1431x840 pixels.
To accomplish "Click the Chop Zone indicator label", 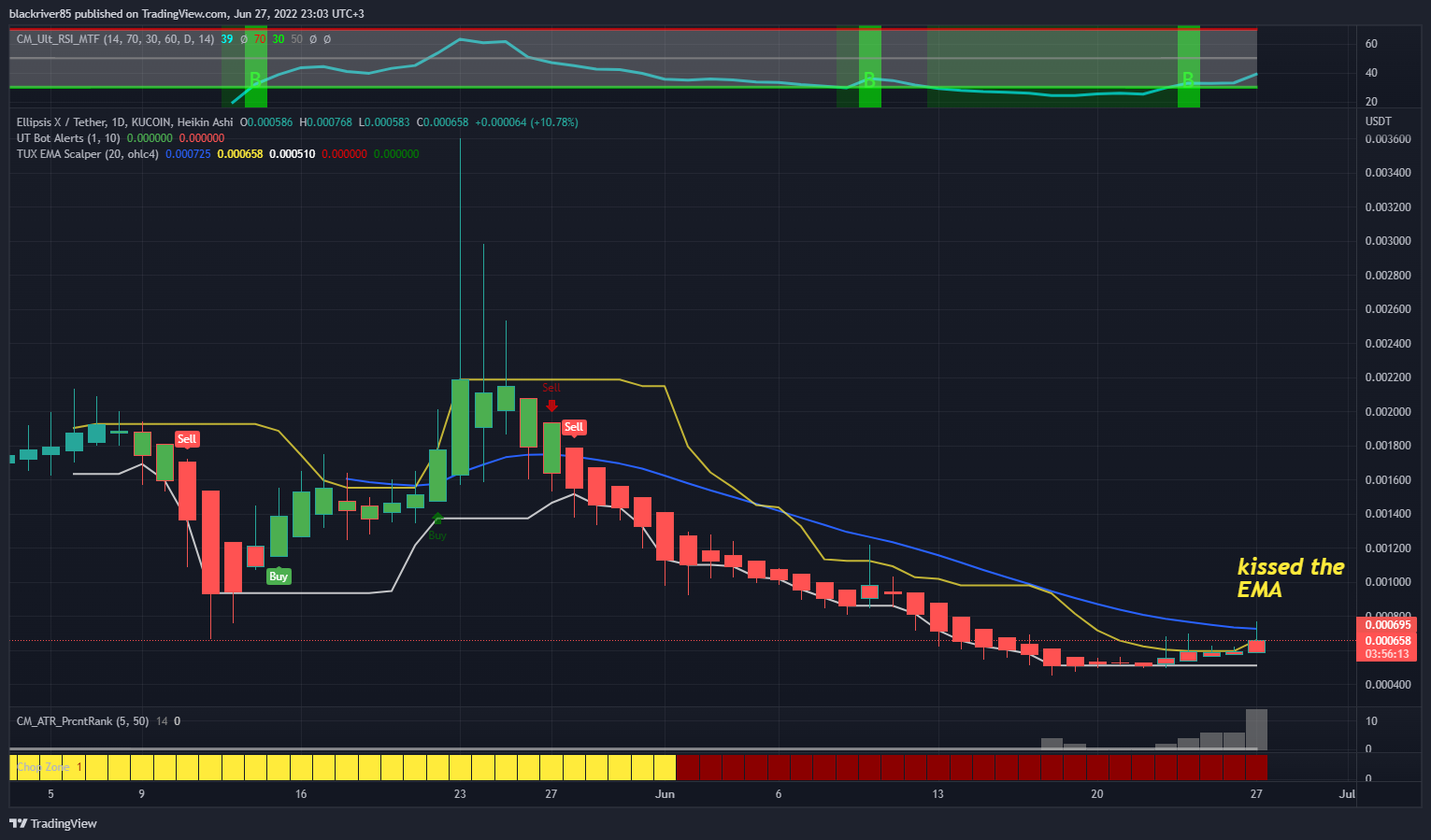I will tap(43, 767).
